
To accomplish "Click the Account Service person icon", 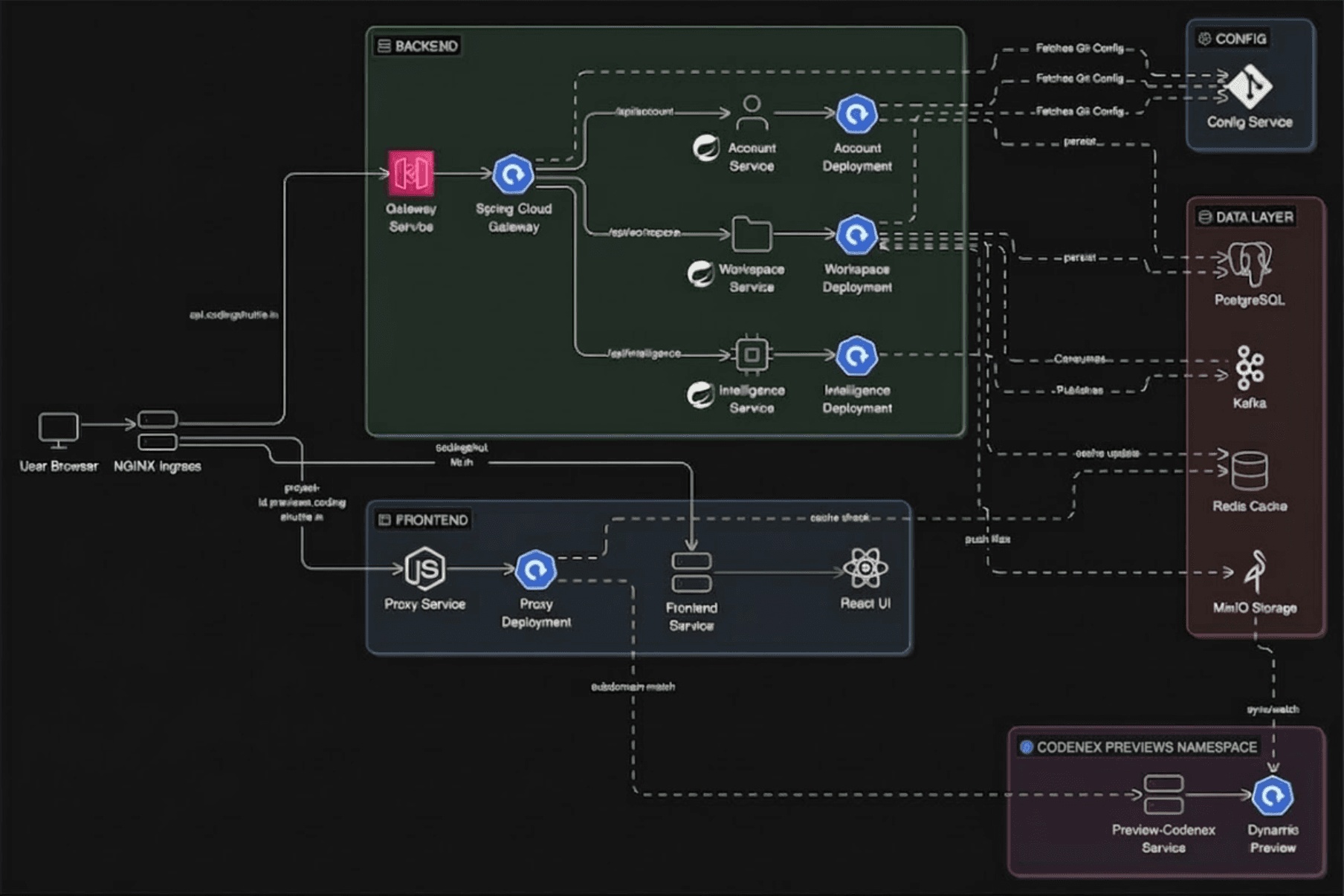I will click(x=752, y=113).
